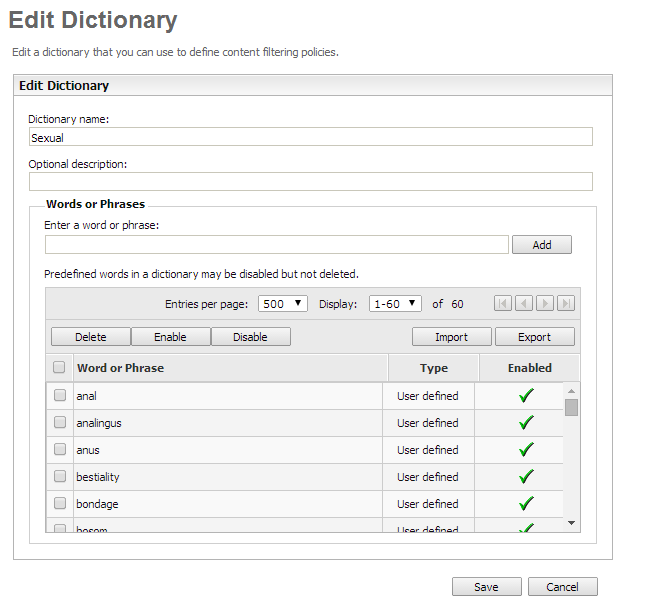
Task: Click green enabled checkmark for 'anus'
Action: 527,450
